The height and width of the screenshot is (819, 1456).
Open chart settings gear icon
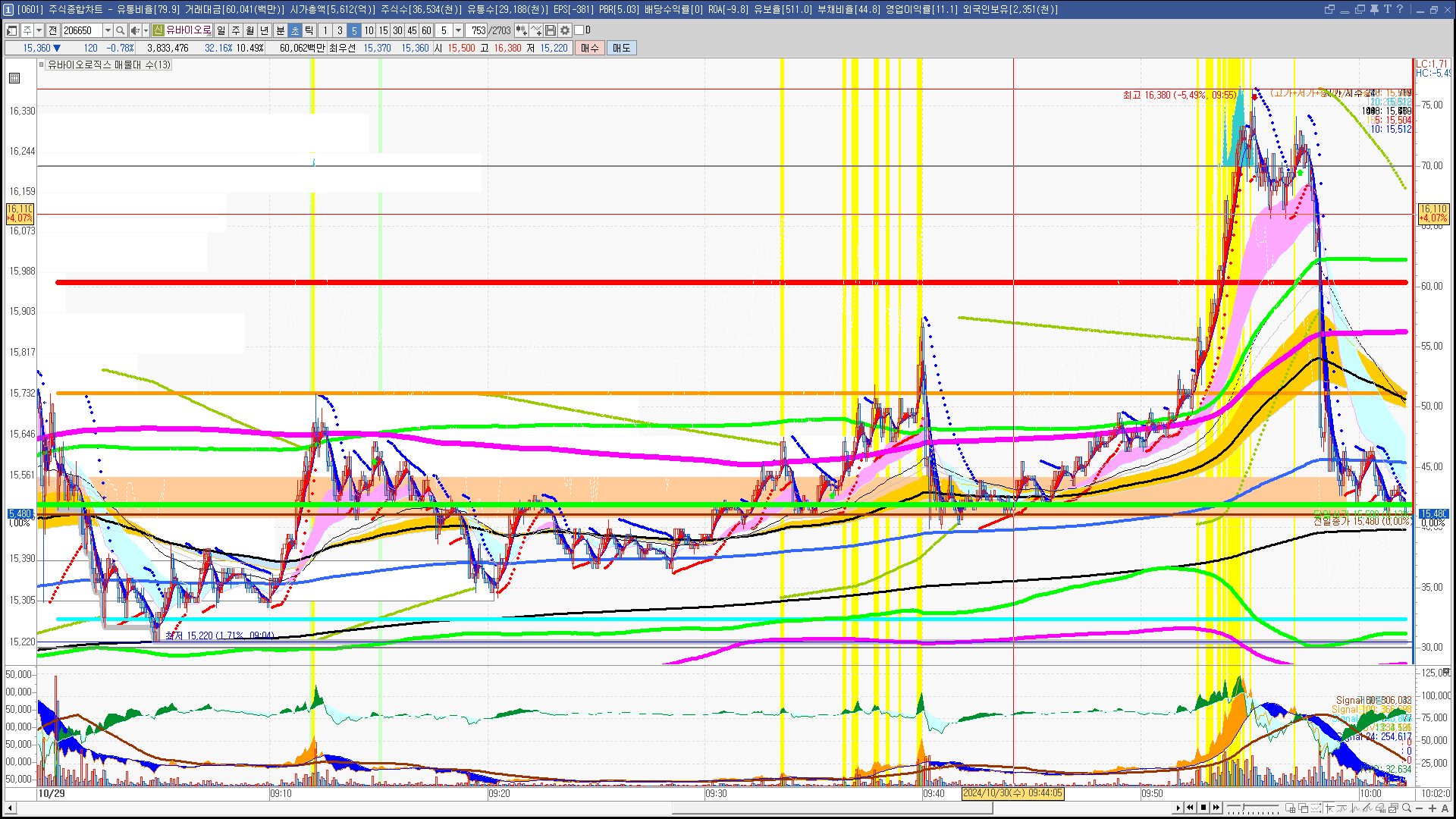(565, 30)
